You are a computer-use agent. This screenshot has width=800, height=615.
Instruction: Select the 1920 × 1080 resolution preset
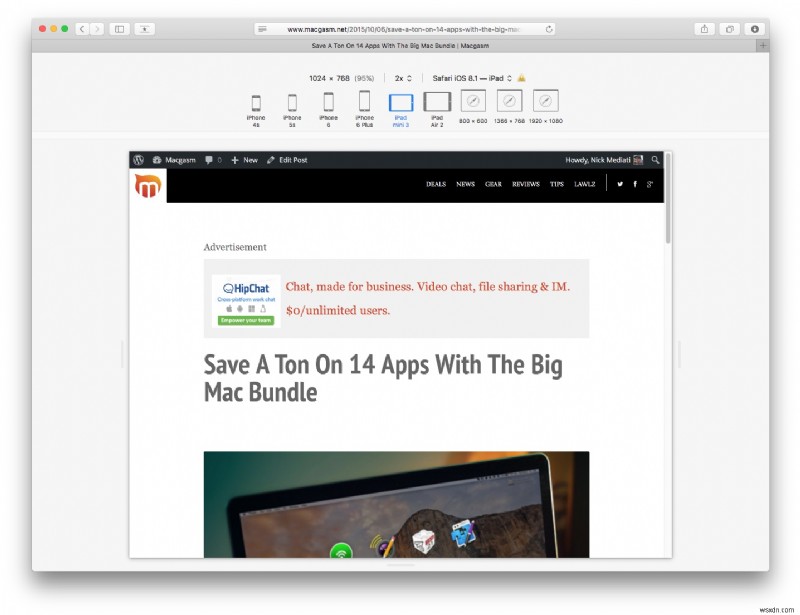coord(545,101)
